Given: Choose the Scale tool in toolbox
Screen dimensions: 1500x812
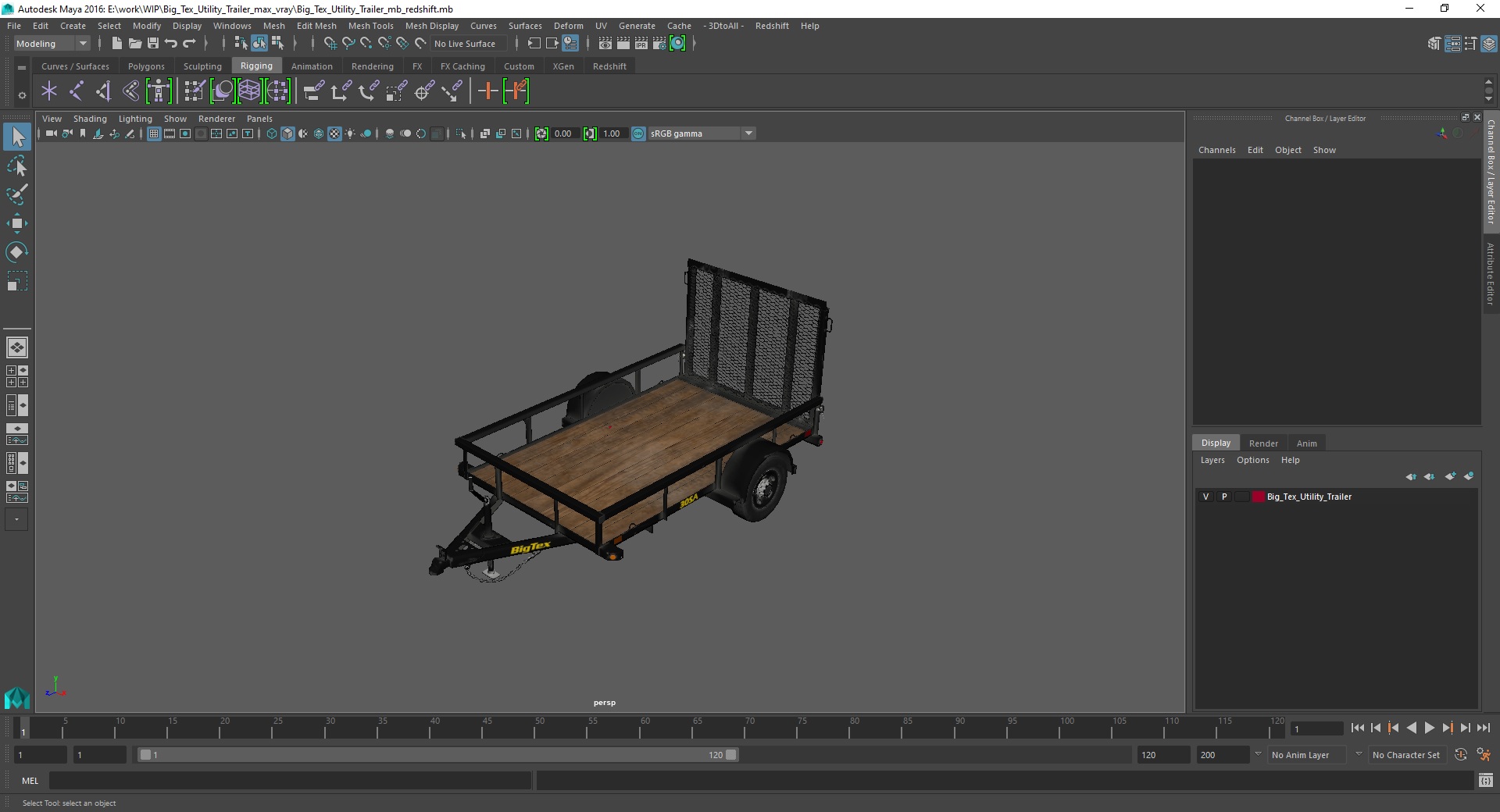Looking at the screenshot, I should (17, 280).
